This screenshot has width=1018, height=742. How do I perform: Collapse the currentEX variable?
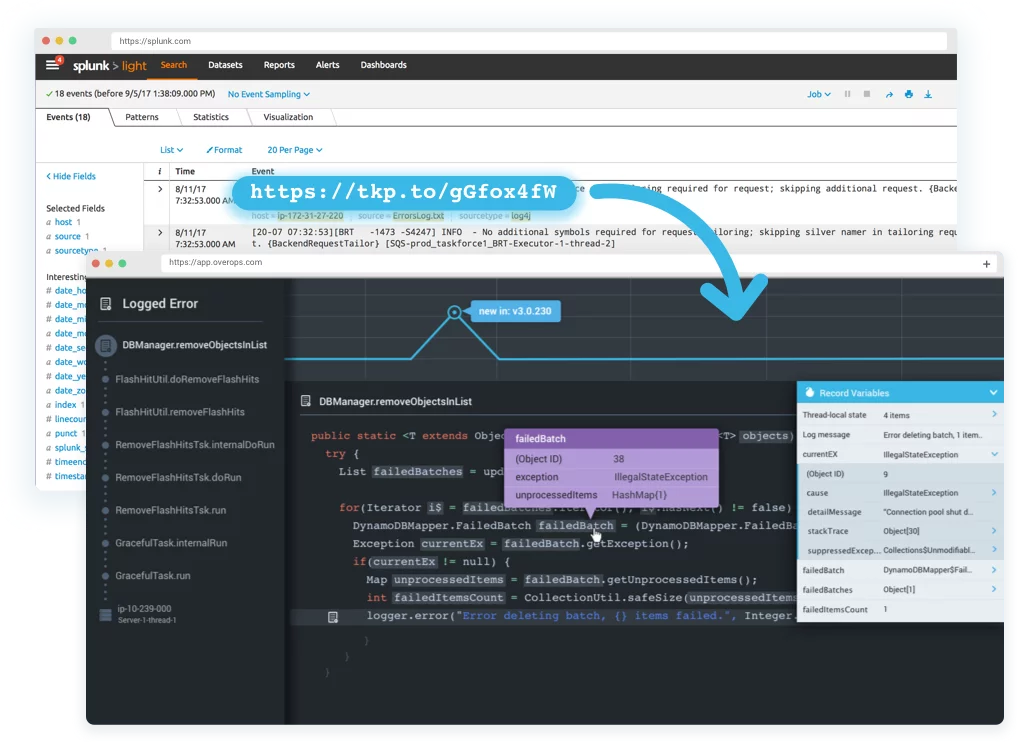click(994, 454)
